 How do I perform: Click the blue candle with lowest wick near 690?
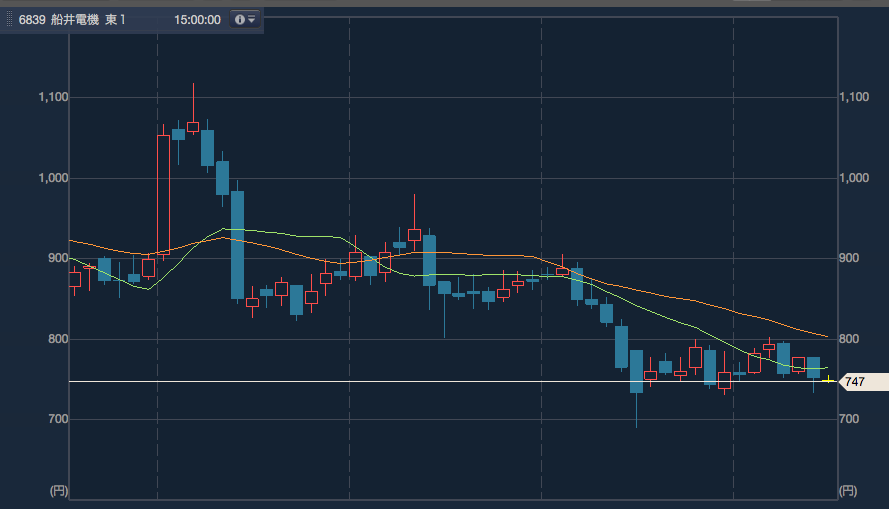point(637,371)
